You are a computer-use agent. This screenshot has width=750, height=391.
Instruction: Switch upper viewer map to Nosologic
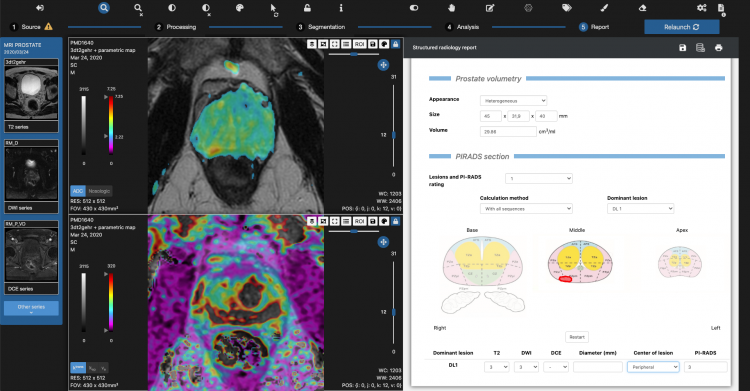pos(99,191)
